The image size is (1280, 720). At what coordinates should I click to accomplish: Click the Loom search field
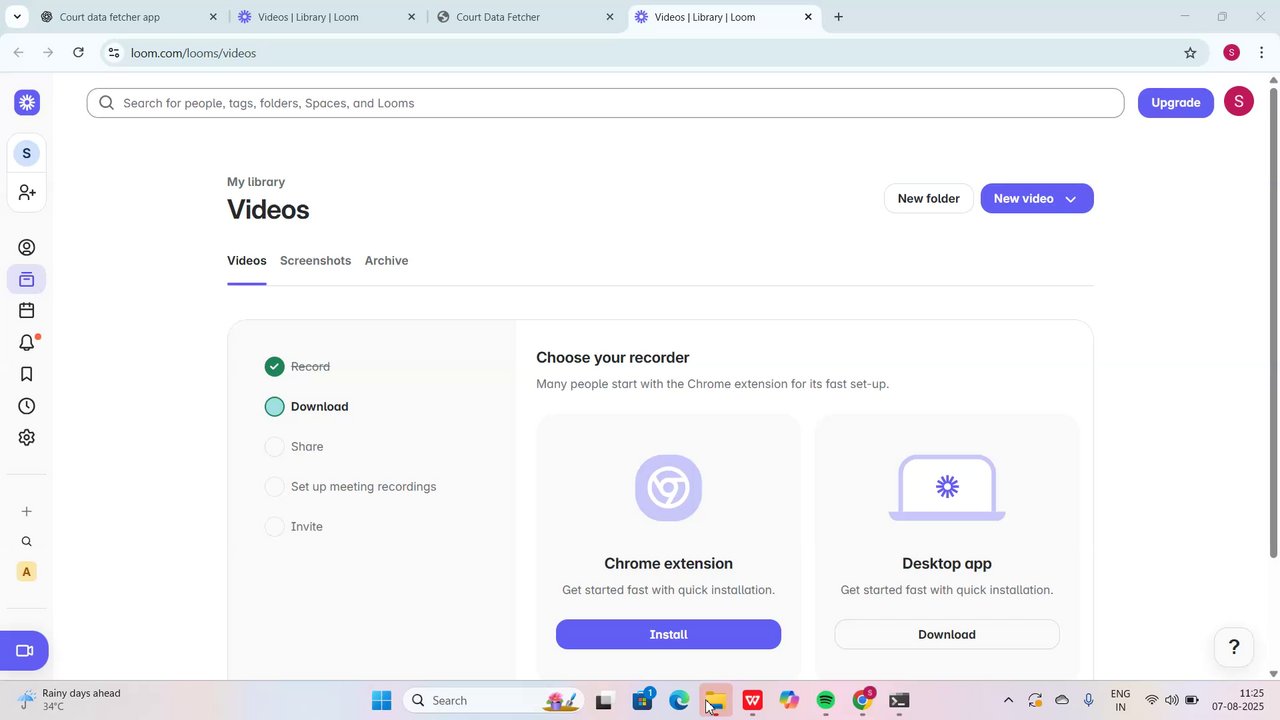pos(605,103)
